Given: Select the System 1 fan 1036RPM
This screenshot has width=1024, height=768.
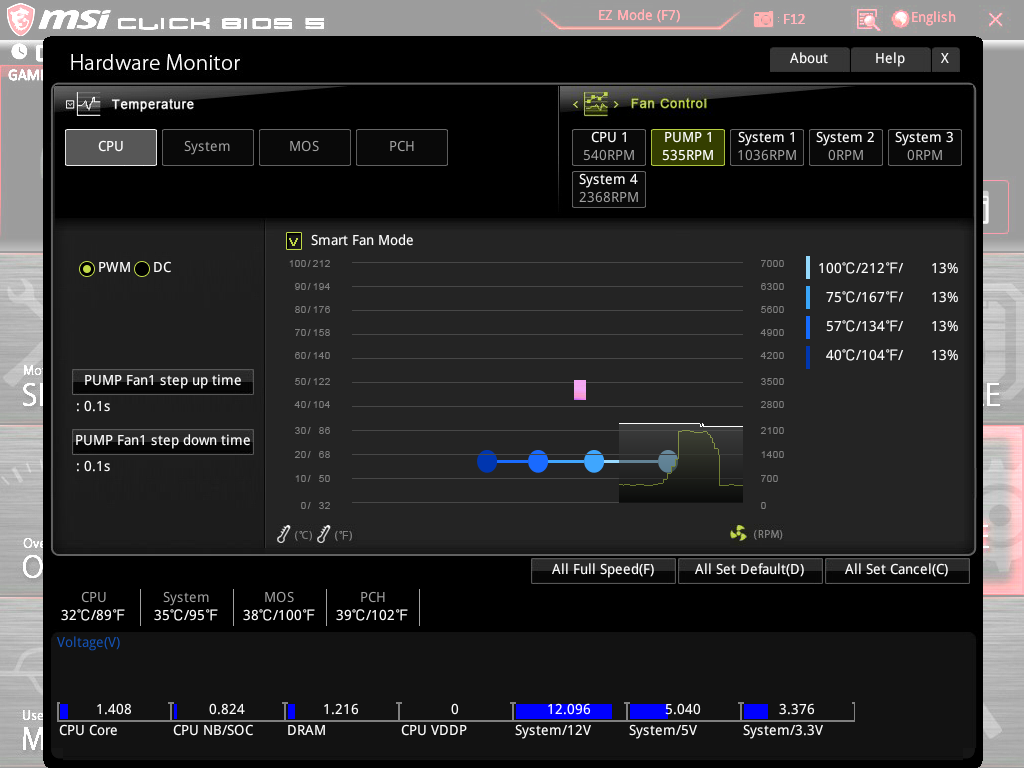Looking at the screenshot, I should pyautogui.click(x=767, y=147).
